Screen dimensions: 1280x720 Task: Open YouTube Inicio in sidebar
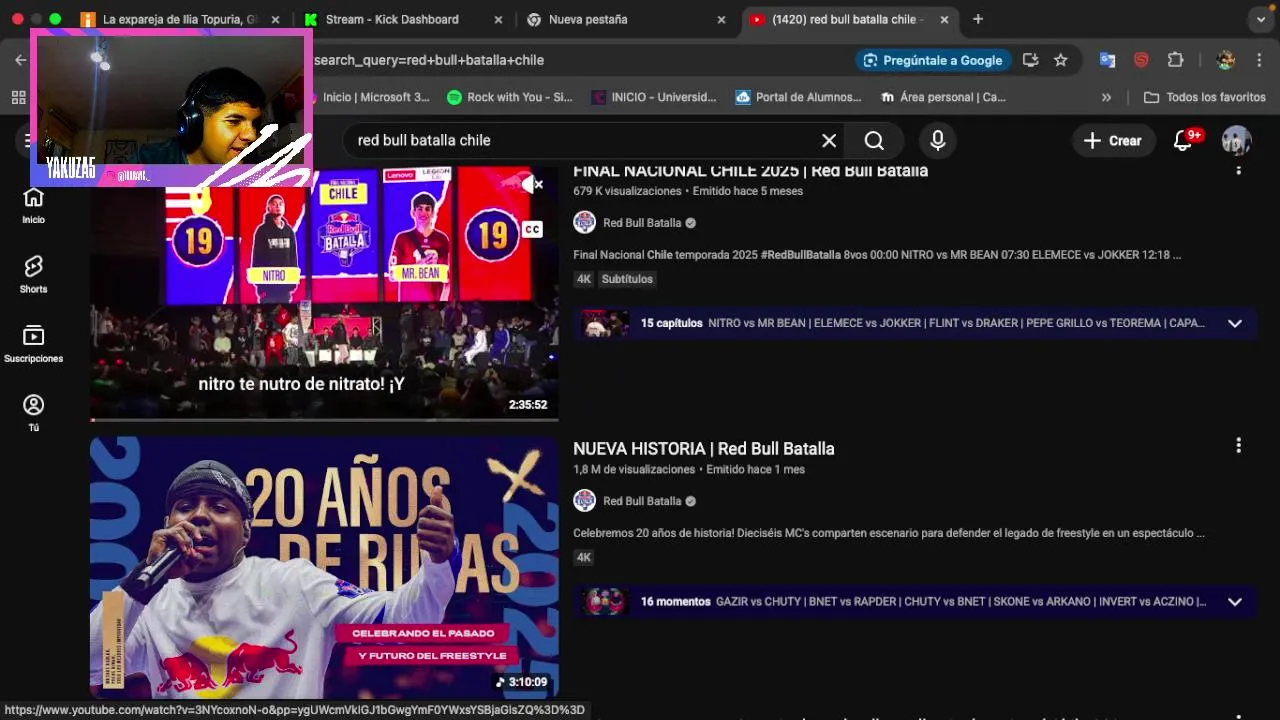tap(33, 205)
